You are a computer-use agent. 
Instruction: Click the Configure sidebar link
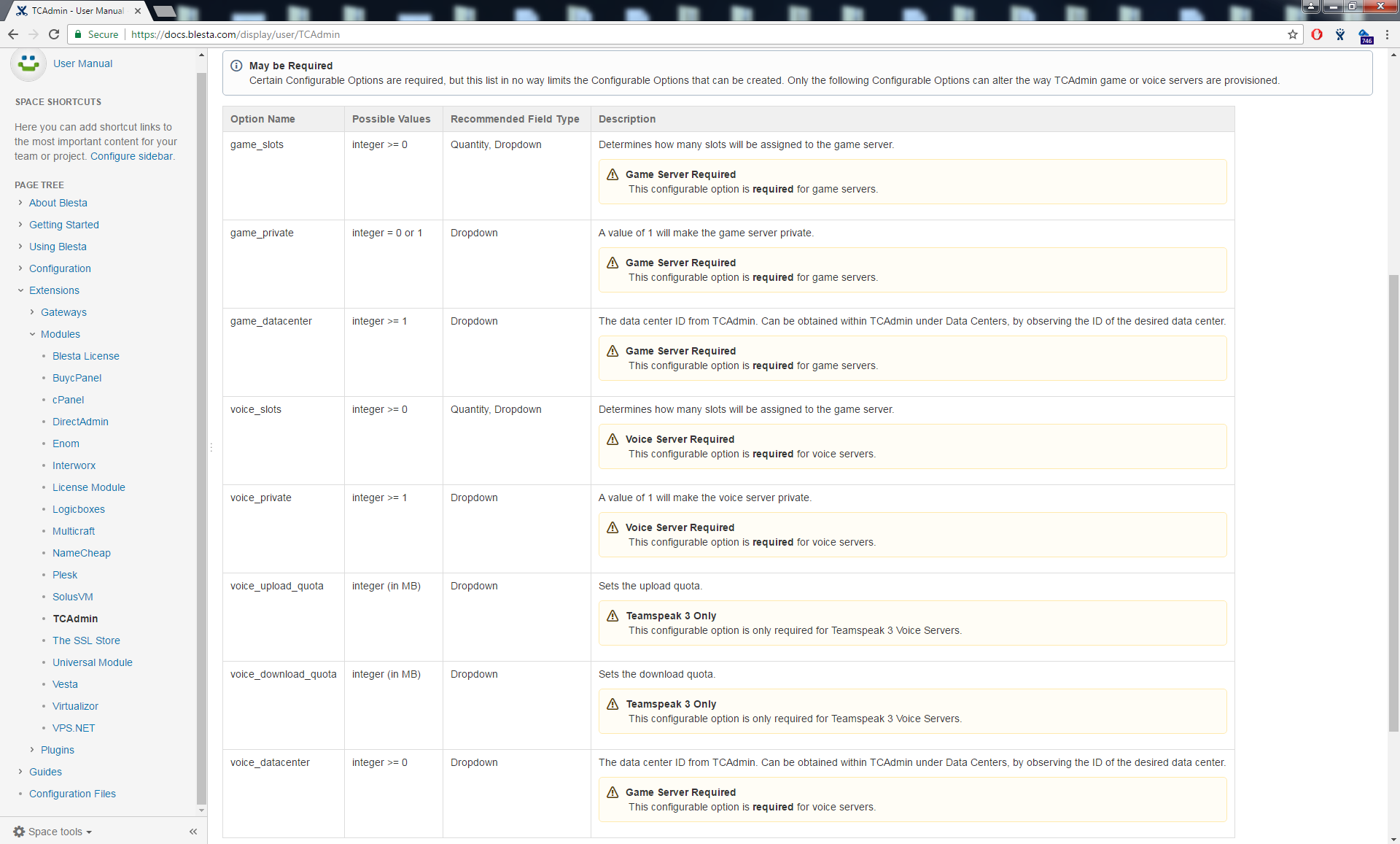(131, 156)
